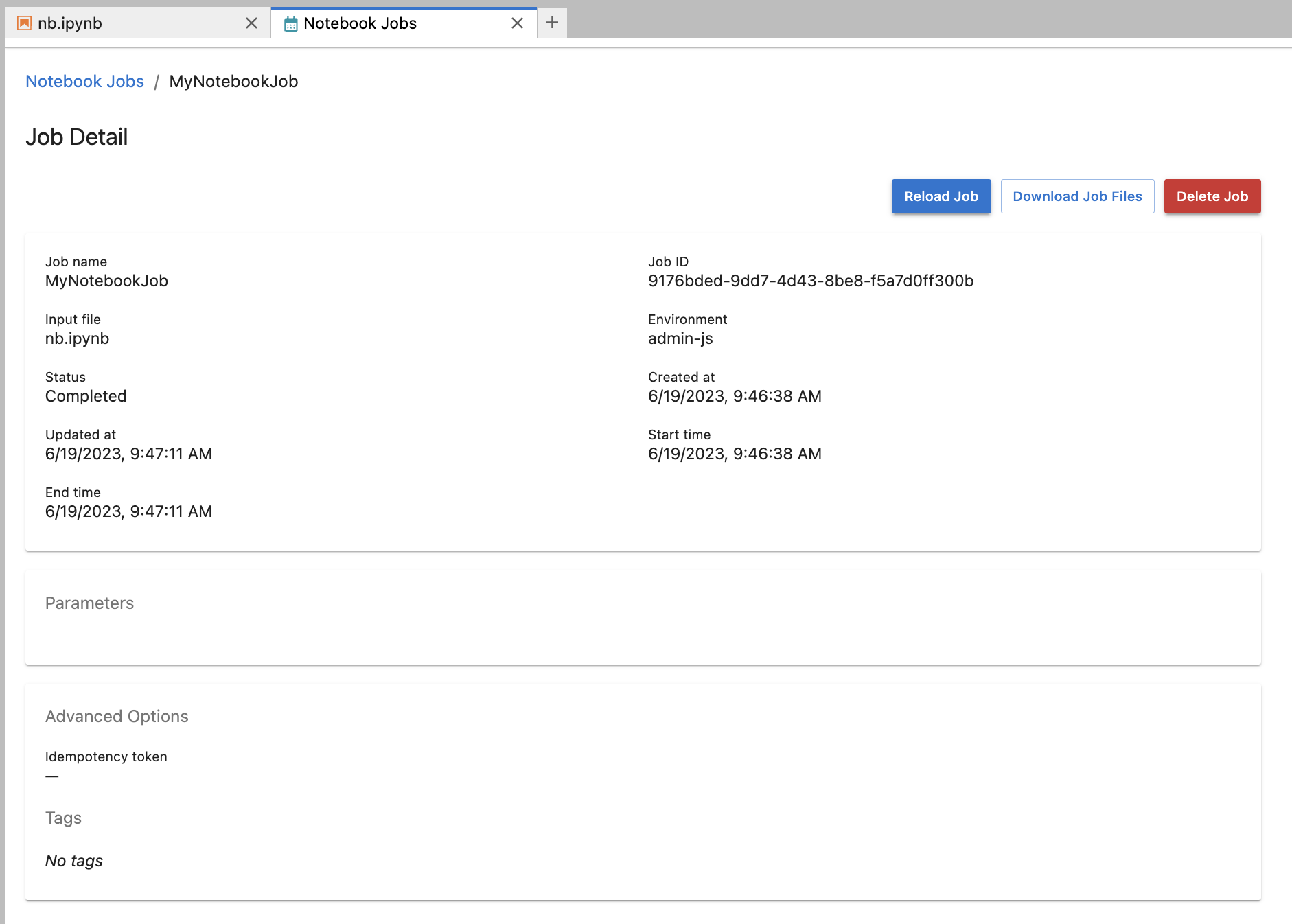Open a new tab with the plus icon
The width and height of the screenshot is (1292, 924).
pos(551,22)
